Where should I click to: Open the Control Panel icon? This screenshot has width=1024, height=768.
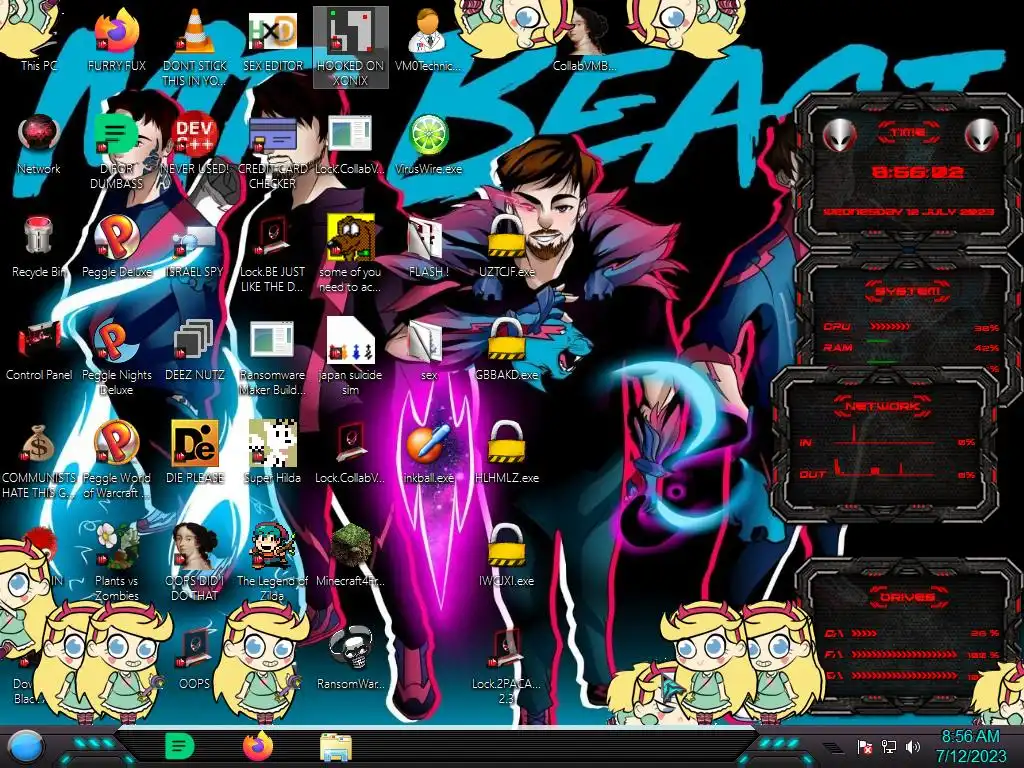[x=39, y=350]
